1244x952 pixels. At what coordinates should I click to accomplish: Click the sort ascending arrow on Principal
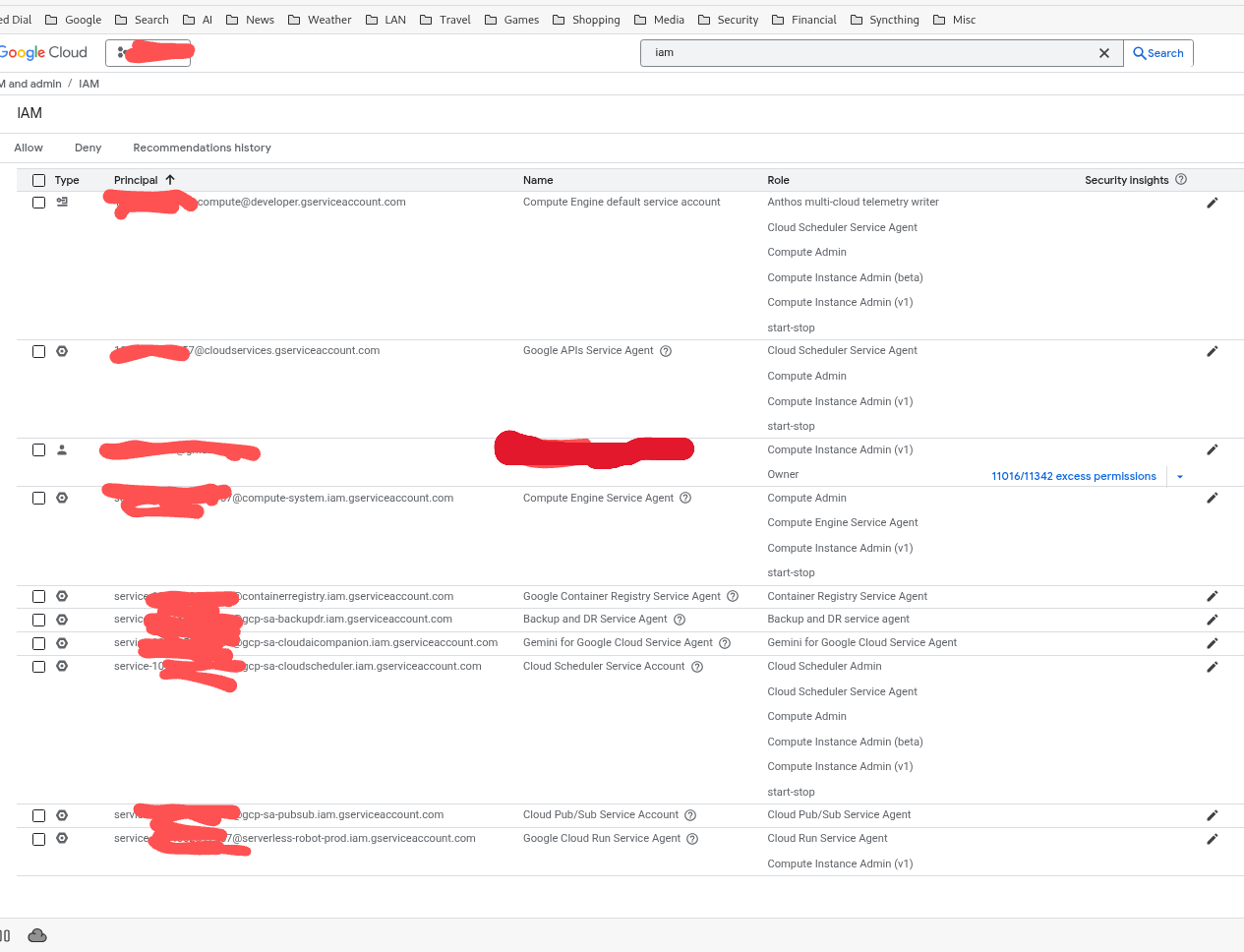(x=170, y=180)
